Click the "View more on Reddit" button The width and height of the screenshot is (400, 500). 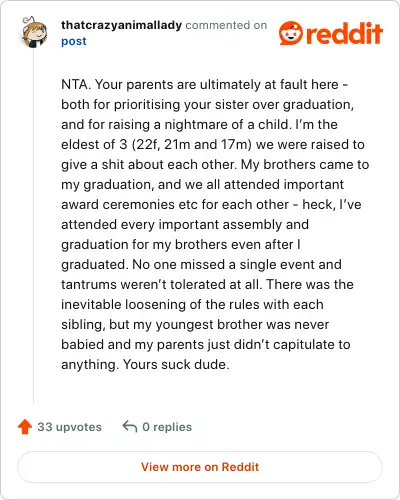[x=200, y=467]
